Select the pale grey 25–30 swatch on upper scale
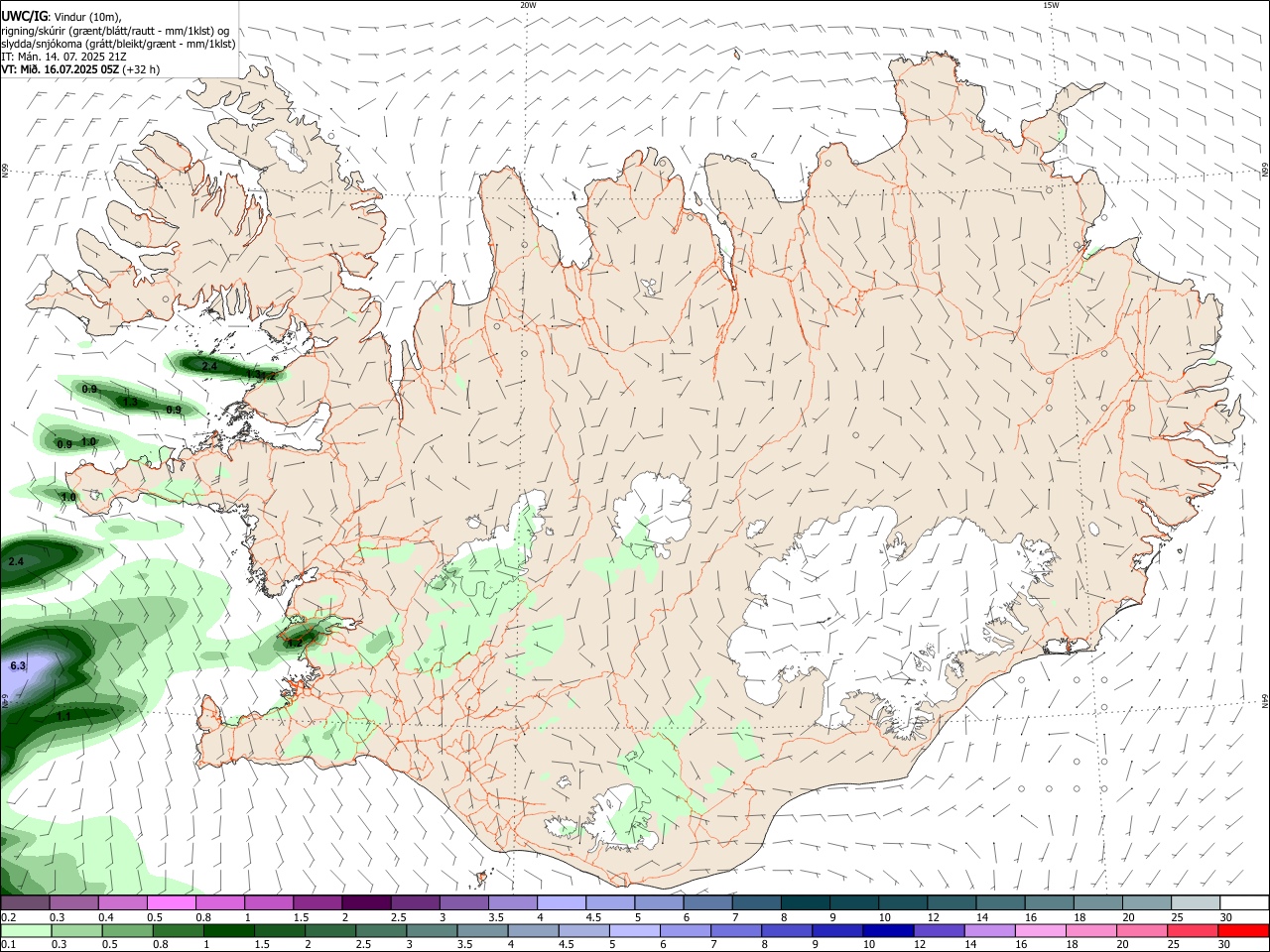1270x952 pixels. coord(1197,902)
